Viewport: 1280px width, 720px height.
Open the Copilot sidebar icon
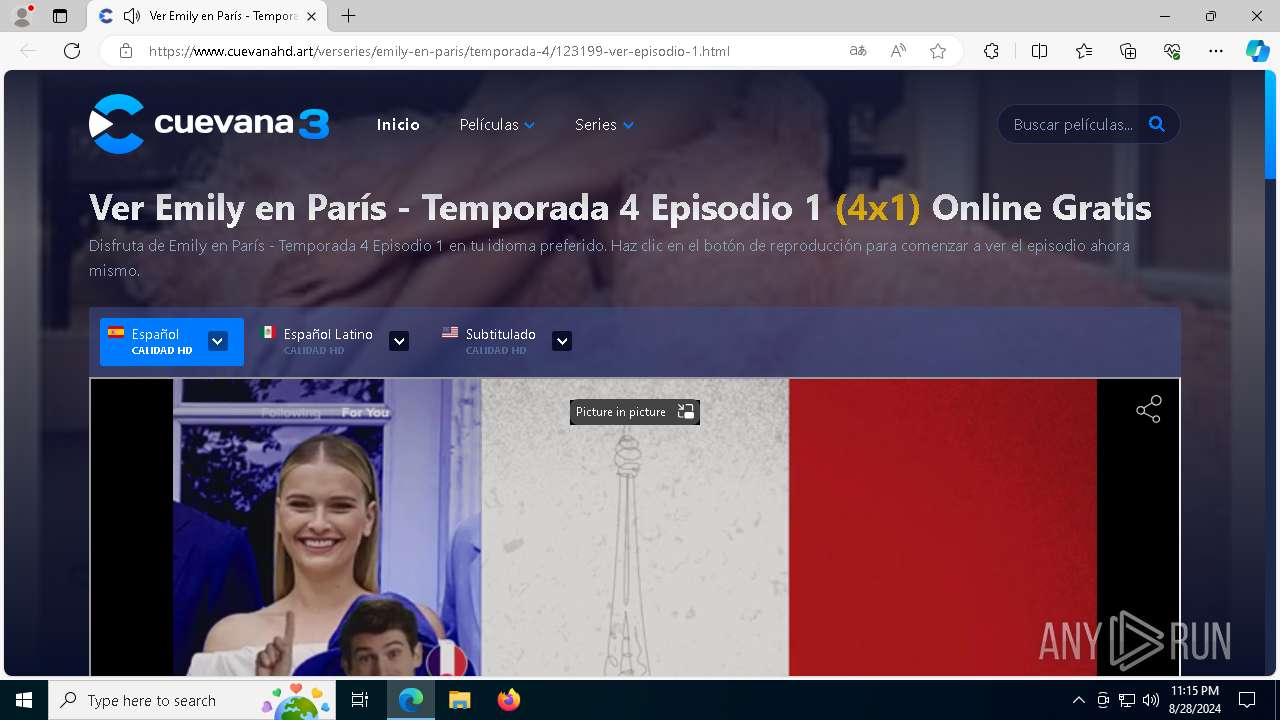click(x=1257, y=51)
